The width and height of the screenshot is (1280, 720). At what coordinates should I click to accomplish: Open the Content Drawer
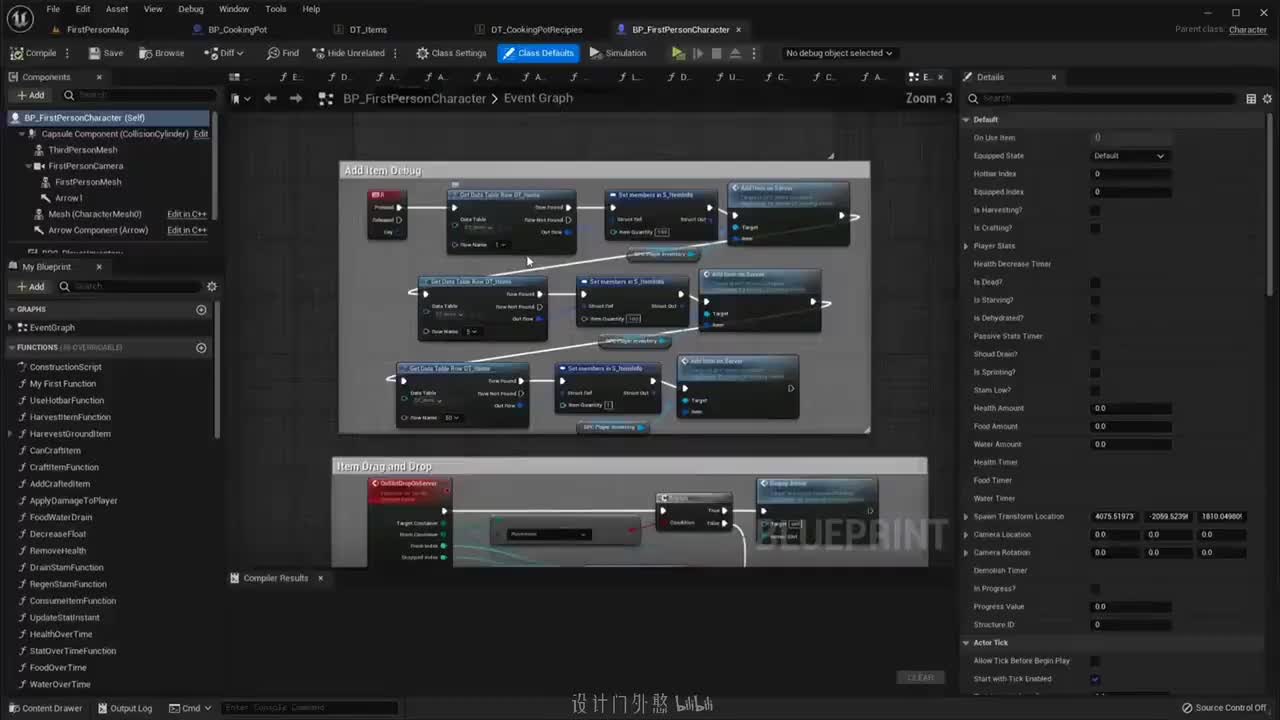[45, 708]
